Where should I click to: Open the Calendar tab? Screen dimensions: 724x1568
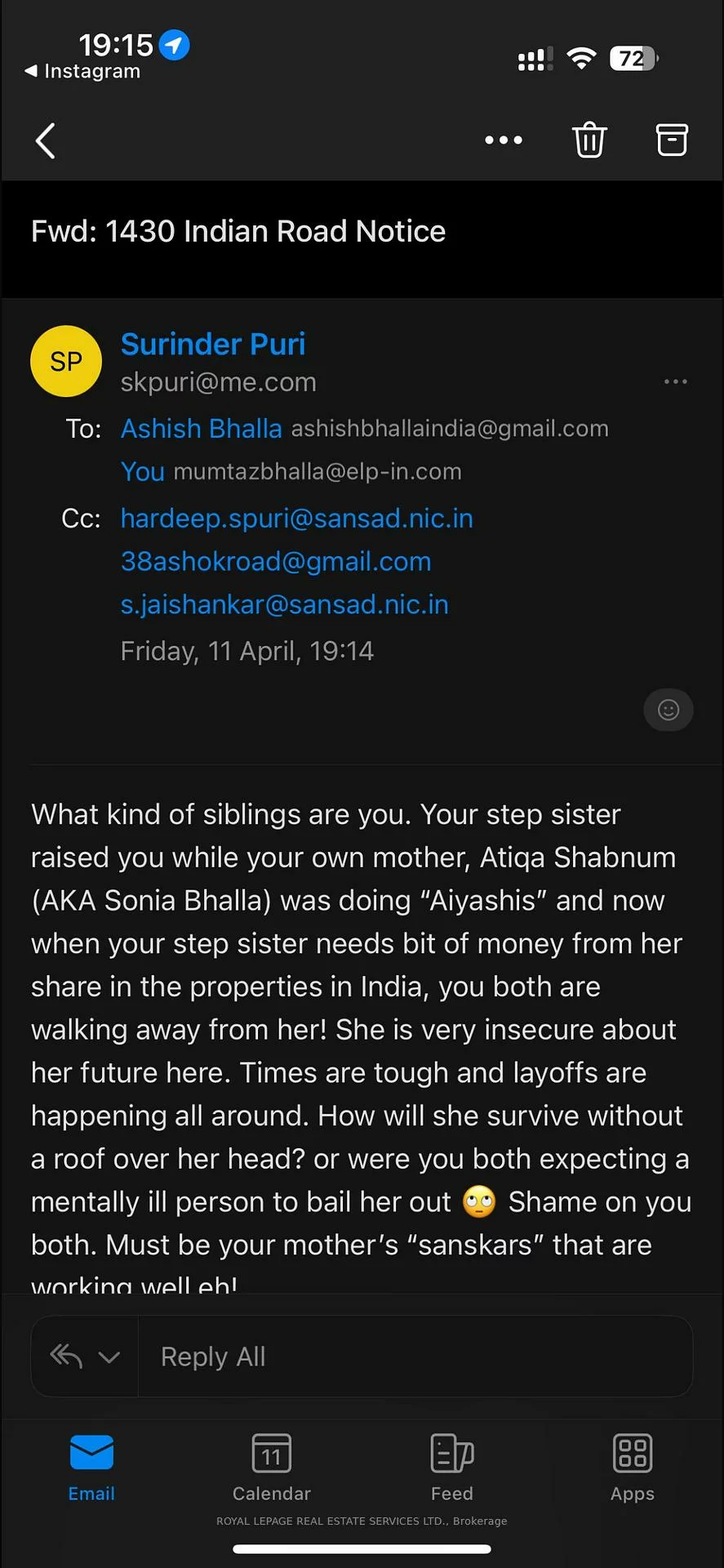point(272,1468)
